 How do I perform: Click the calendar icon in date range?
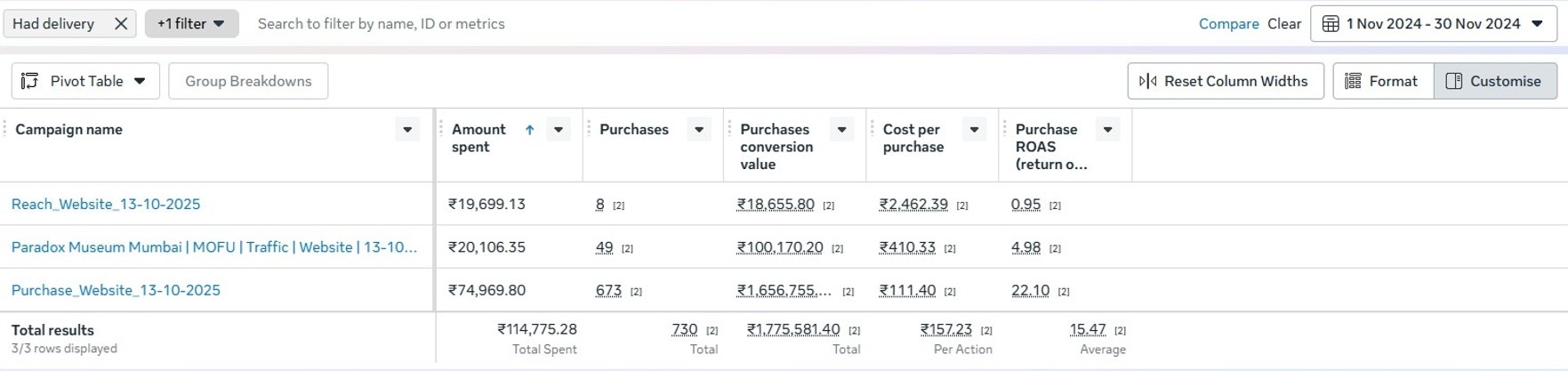click(1331, 24)
